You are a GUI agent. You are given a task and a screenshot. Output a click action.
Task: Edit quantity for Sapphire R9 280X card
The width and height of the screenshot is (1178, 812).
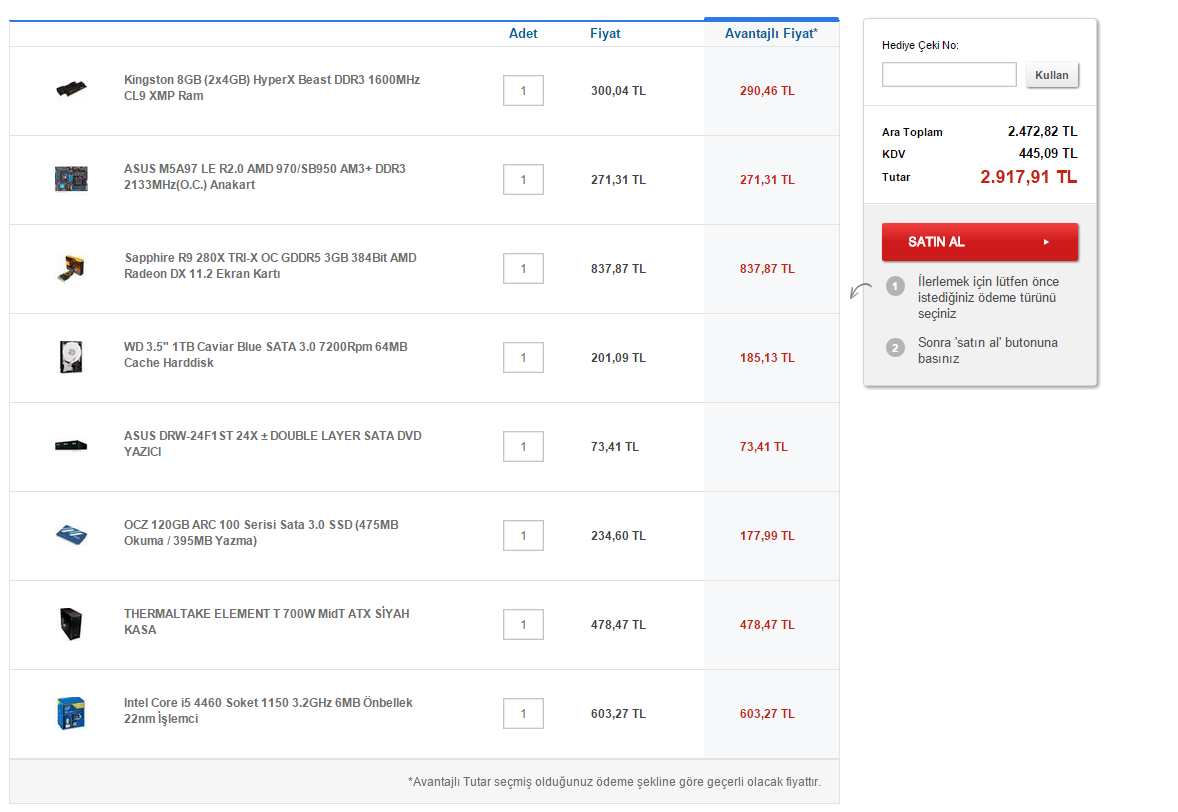523,269
